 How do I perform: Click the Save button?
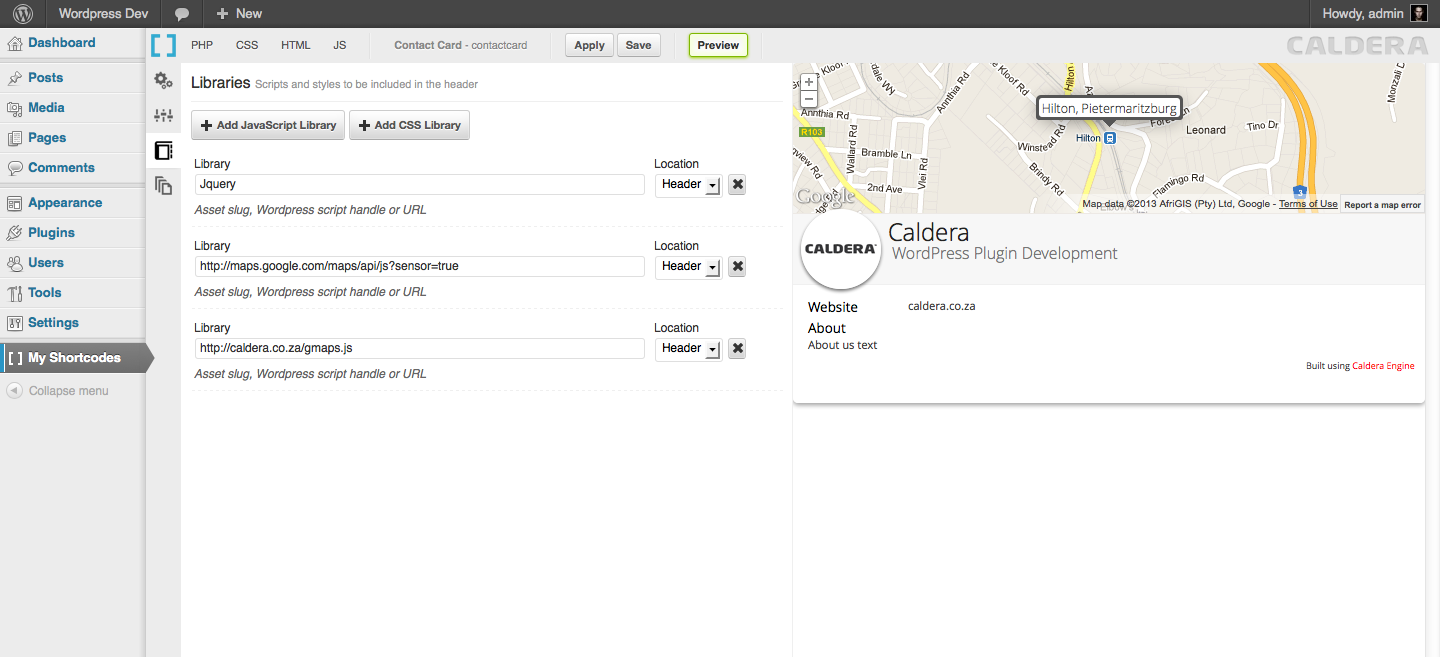coord(638,45)
